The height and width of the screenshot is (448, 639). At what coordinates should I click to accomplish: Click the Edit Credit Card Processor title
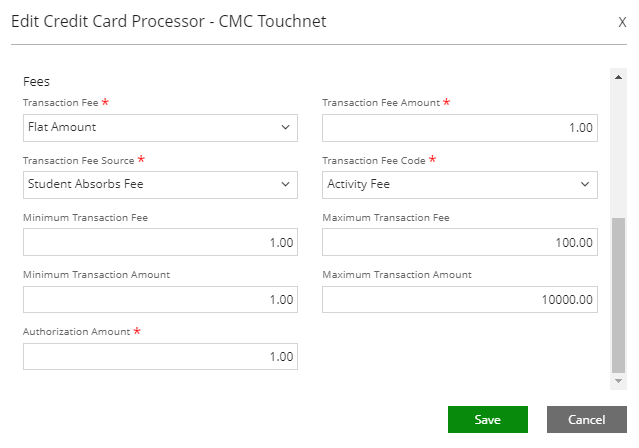[x=168, y=21]
